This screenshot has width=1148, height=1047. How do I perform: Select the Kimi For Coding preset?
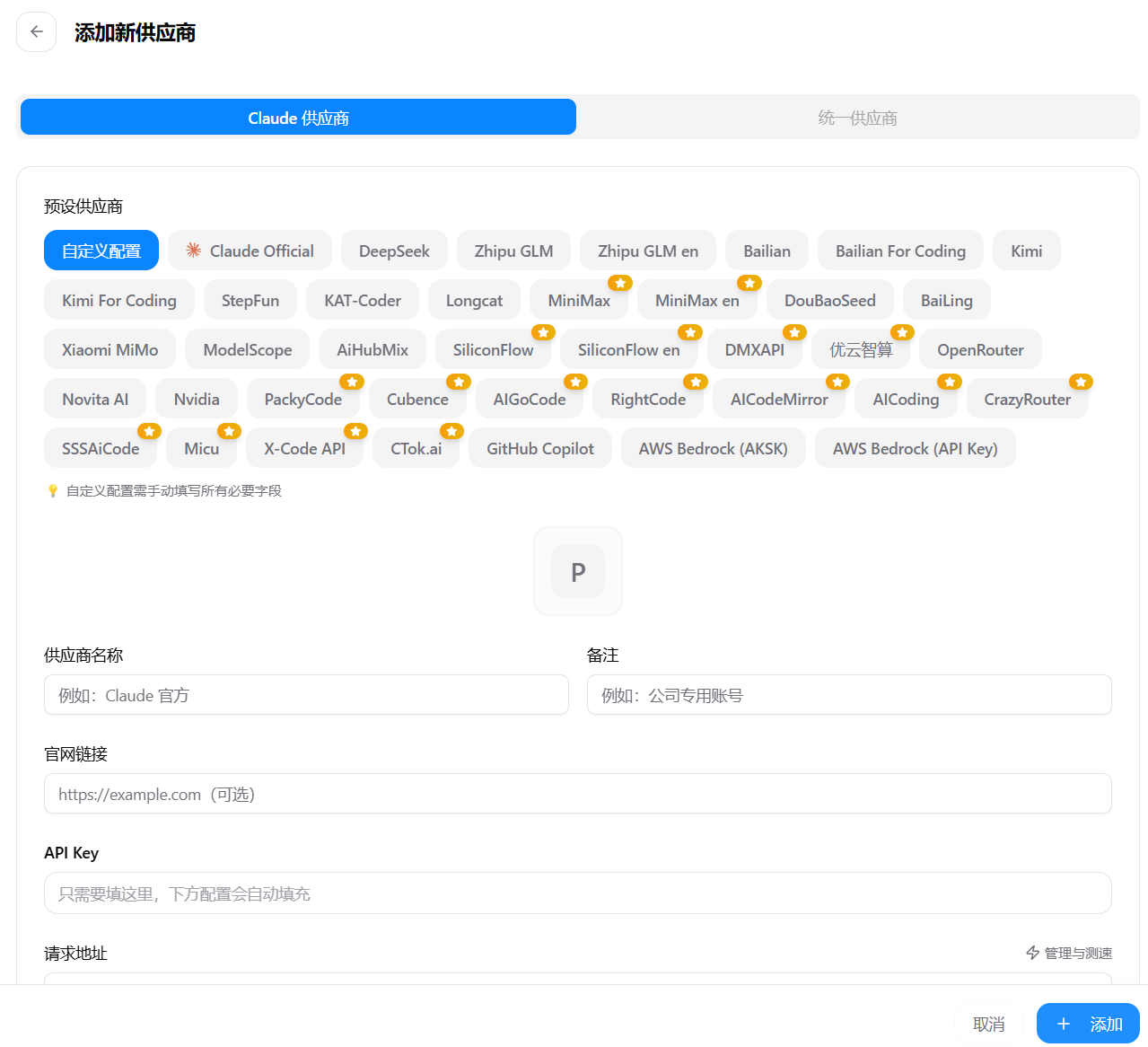tap(119, 301)
